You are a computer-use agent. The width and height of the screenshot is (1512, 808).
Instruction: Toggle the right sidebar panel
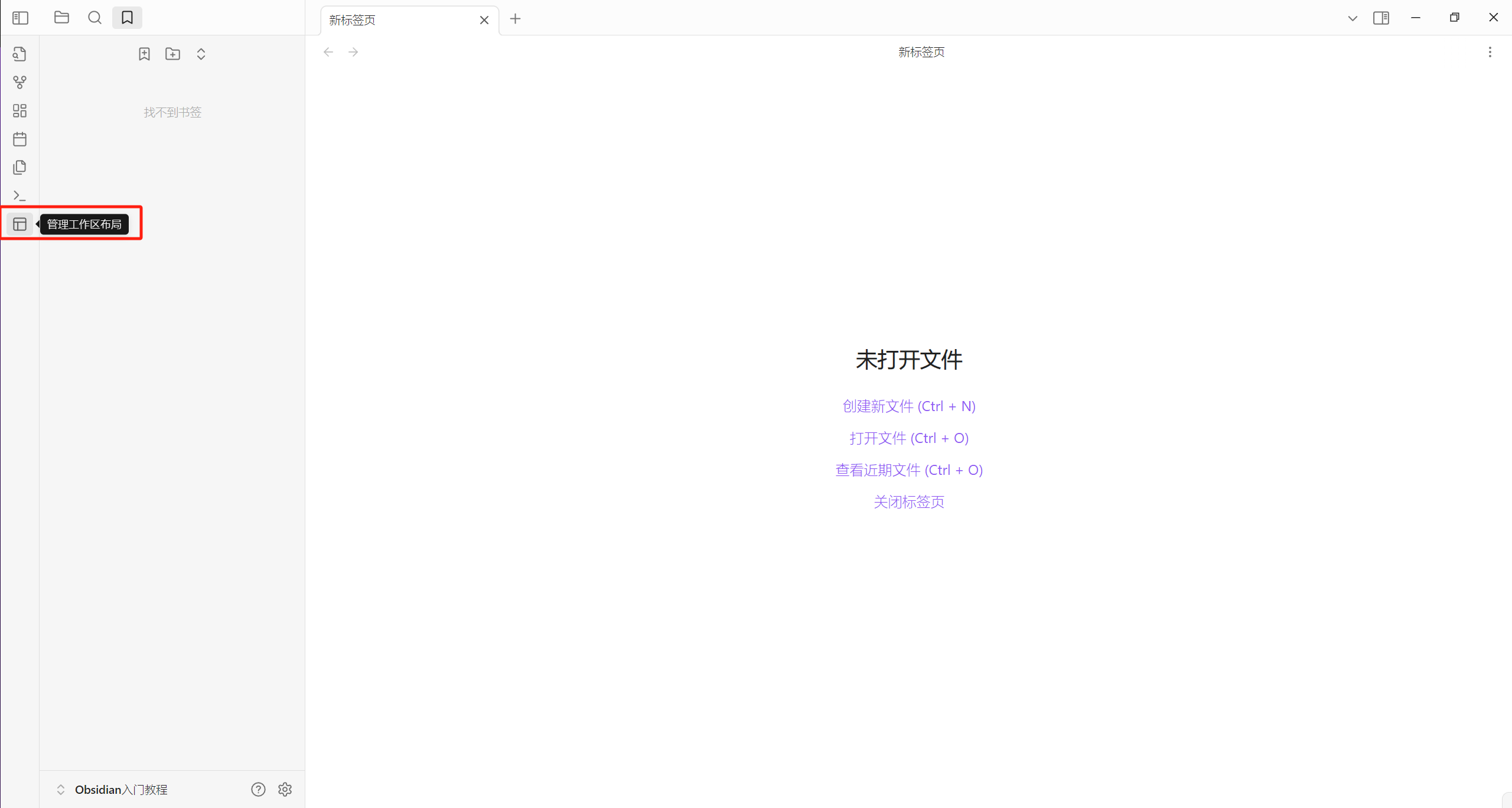coord(1381,18)
